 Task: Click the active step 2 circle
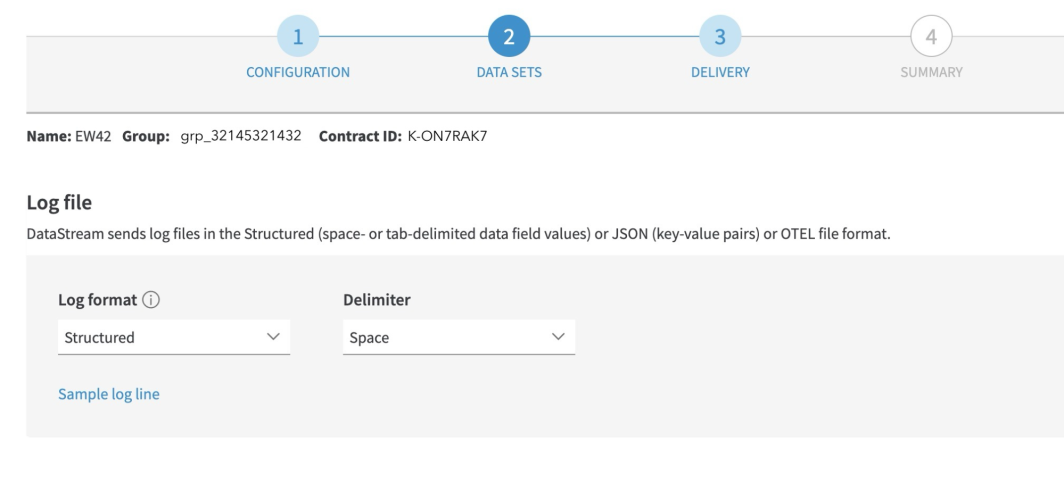point(509,37)
